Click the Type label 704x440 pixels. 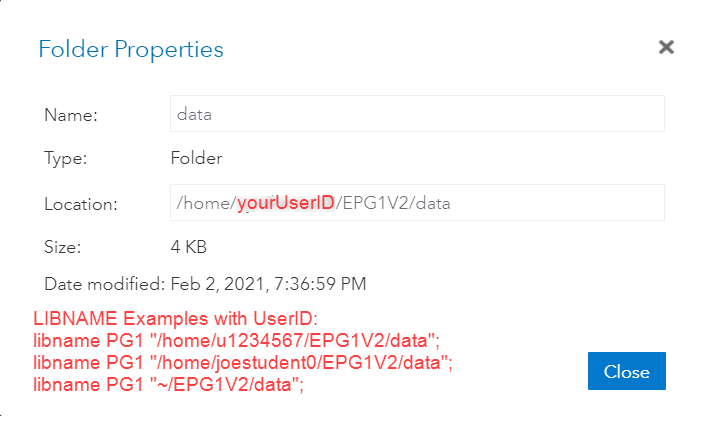tap(66, 158)
